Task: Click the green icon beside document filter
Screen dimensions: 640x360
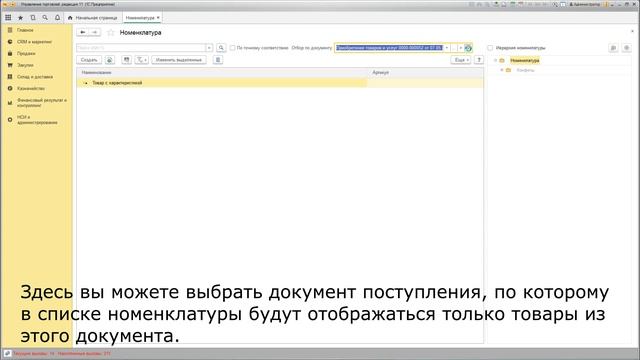Action: (468, 48)
